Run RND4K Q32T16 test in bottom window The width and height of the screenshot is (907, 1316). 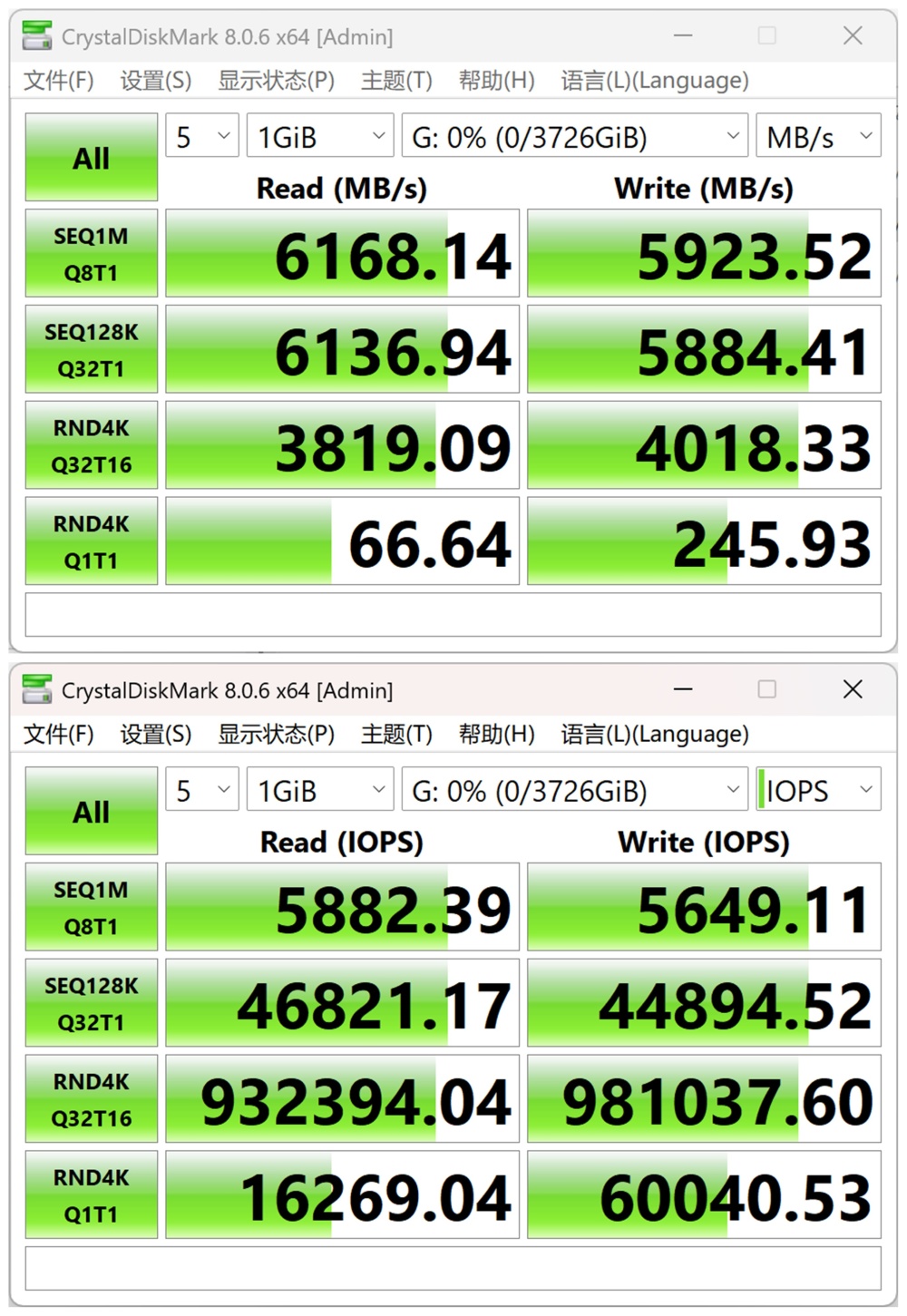pos(92,1099)
